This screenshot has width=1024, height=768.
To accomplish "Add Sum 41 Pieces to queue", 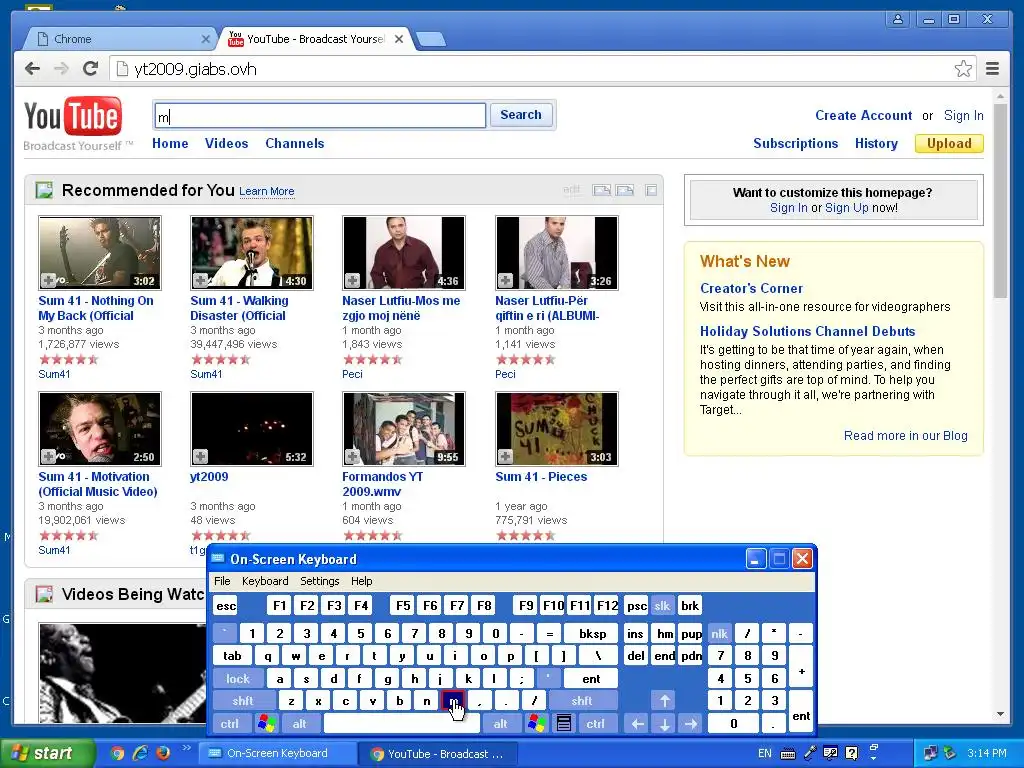I will click(505, 456).
